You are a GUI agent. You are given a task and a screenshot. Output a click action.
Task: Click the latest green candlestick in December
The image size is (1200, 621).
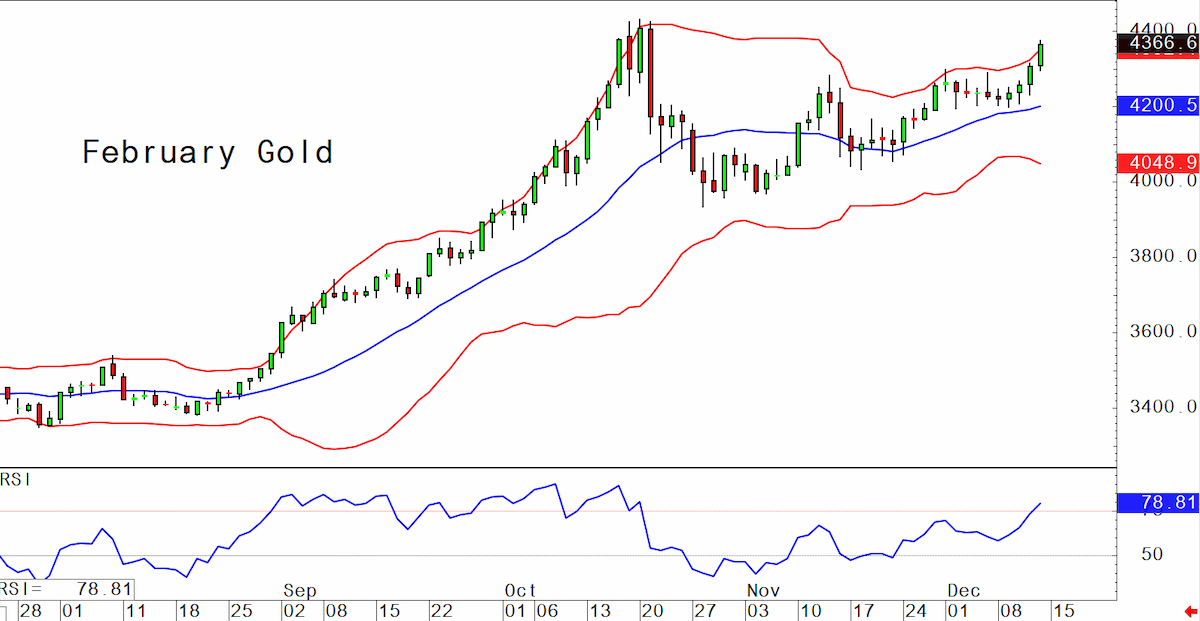pos(1041,55)
